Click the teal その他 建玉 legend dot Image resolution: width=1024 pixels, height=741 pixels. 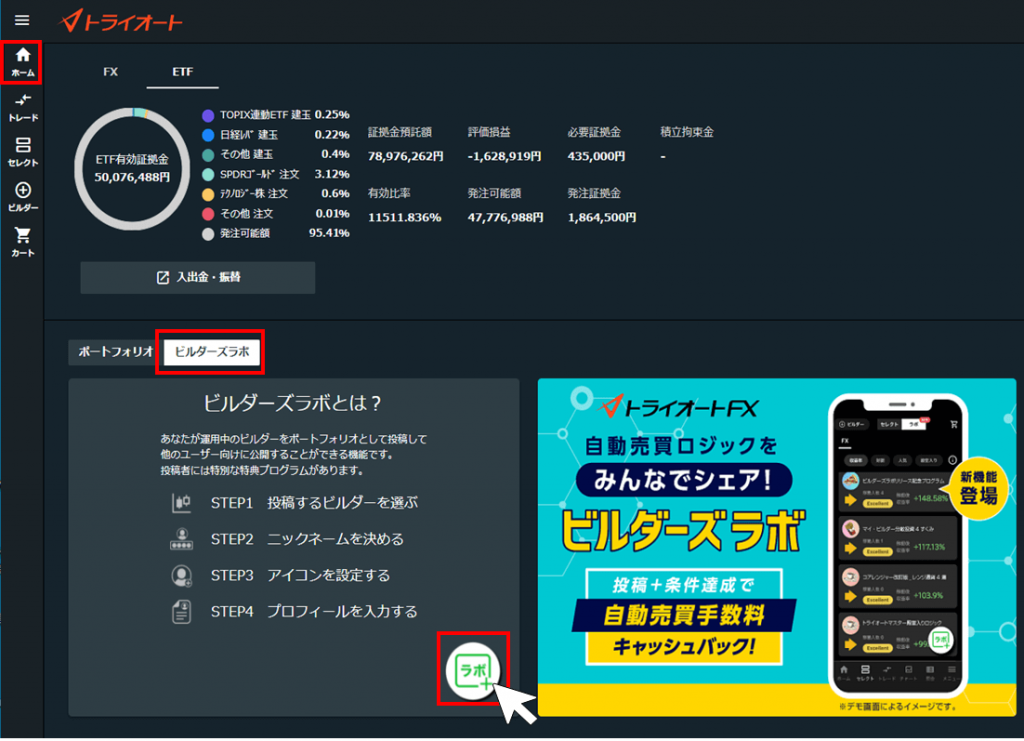[208, 155]
